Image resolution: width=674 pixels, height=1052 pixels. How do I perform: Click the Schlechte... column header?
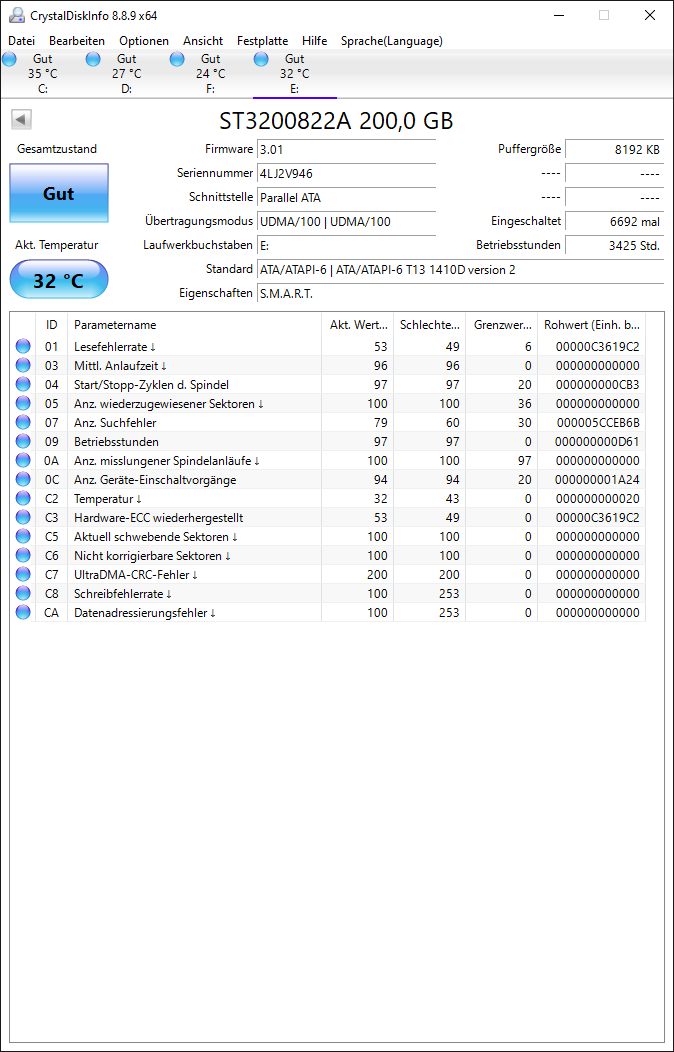pyautogui.click(x=429, y=325)
